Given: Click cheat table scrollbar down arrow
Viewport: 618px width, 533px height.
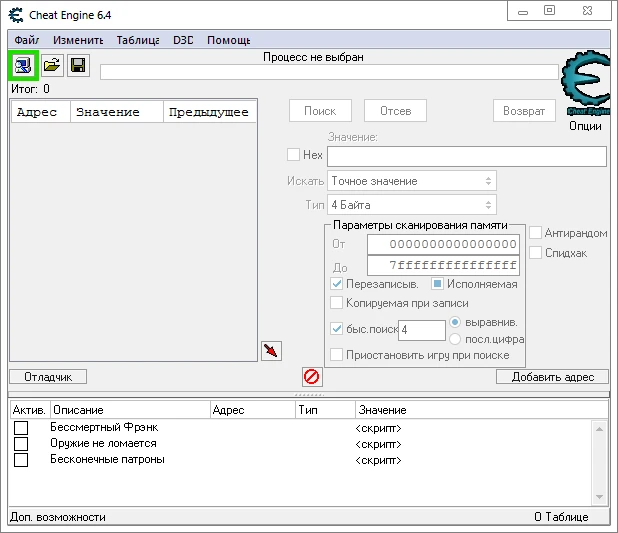Looking at the screenshot, I should pyautogui.click(x=599, y=497).
